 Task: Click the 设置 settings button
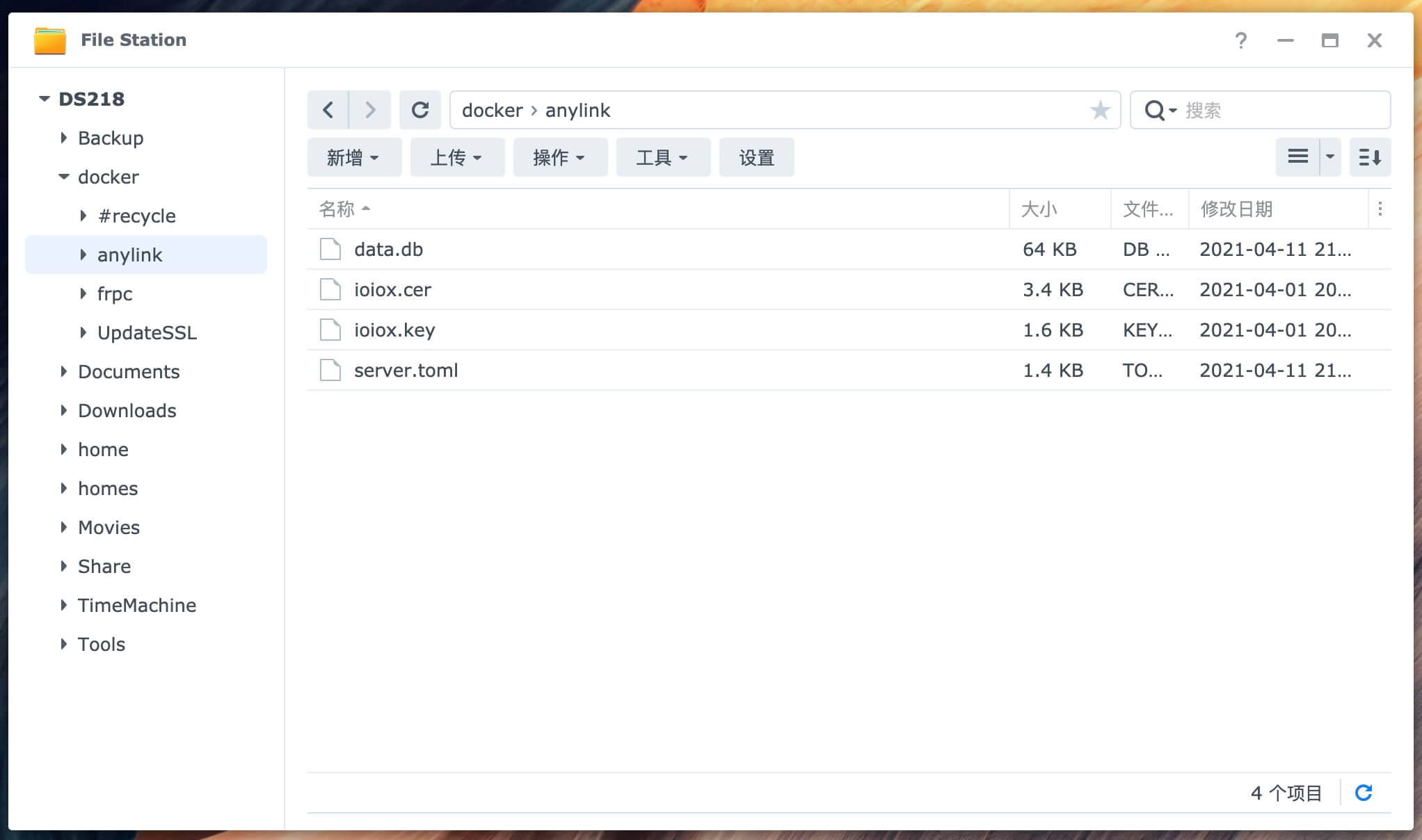click(756, 158)
